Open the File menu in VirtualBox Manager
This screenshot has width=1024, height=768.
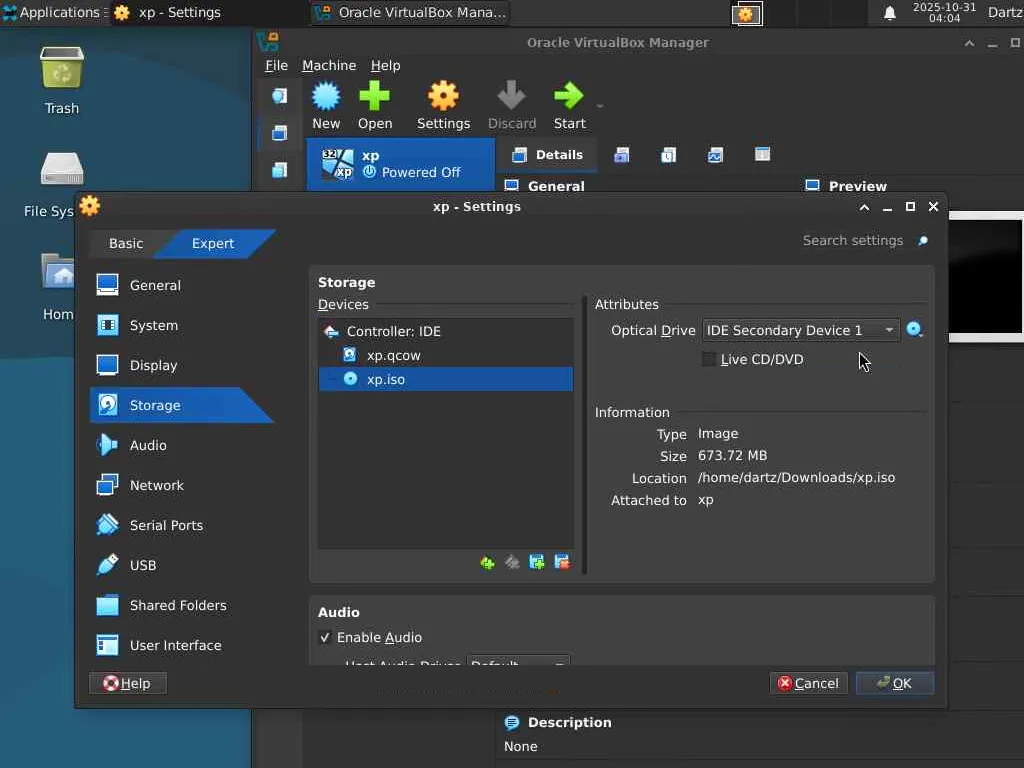pyautogui.click(x=276, y=65)
